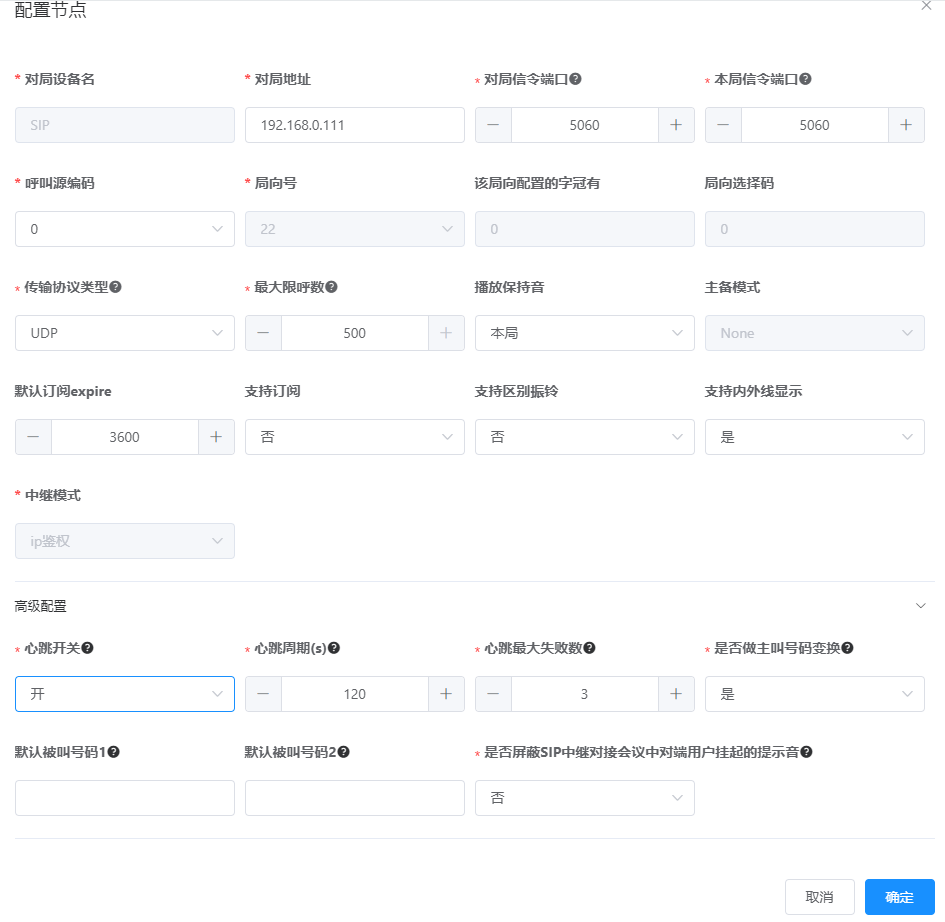Click inside the 默认被叫号码2 input field
The width and height of the screenshot is (945, 922).
(354, 797)
